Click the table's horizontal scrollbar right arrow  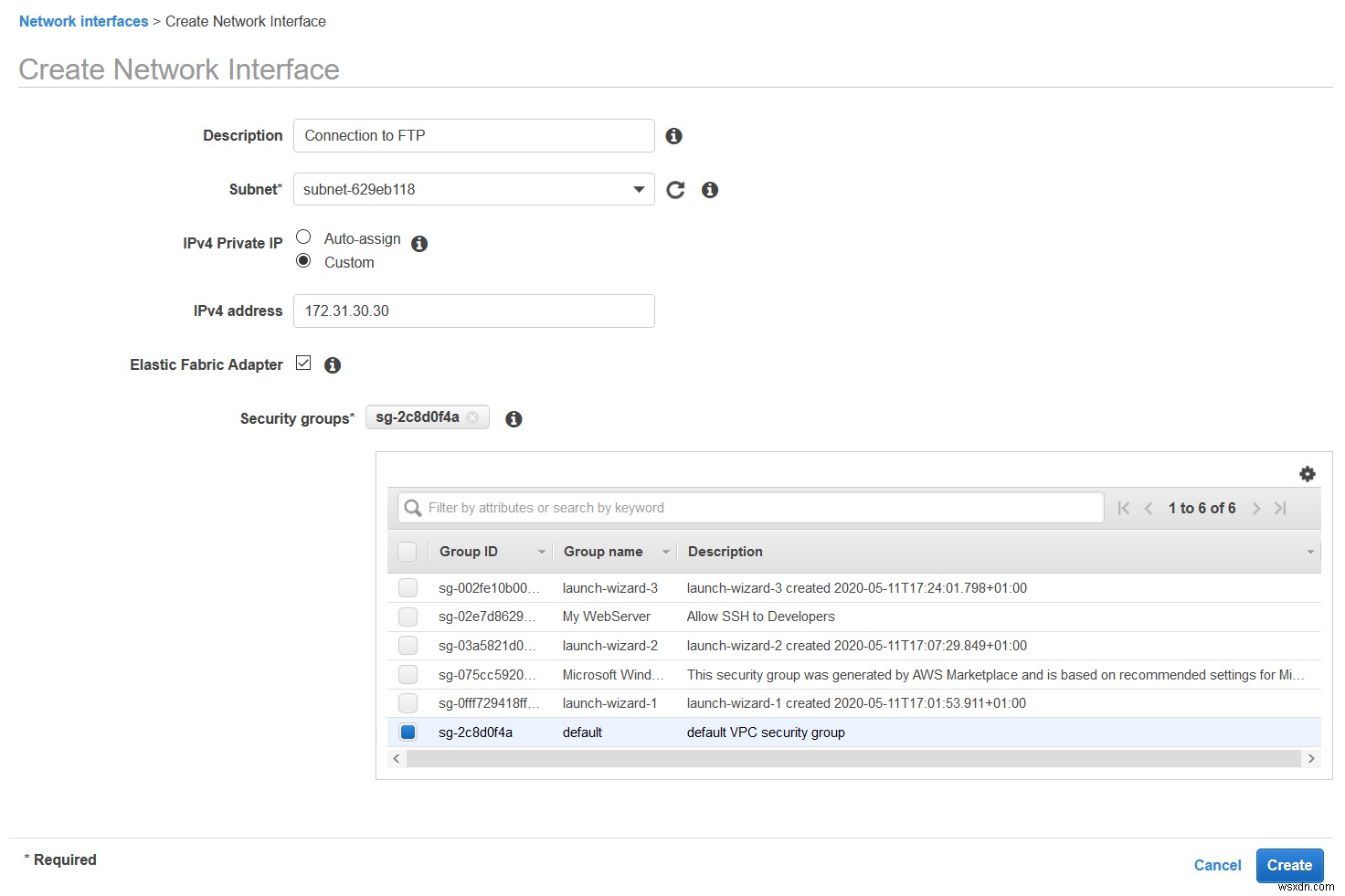click(x=1312, y=758)
